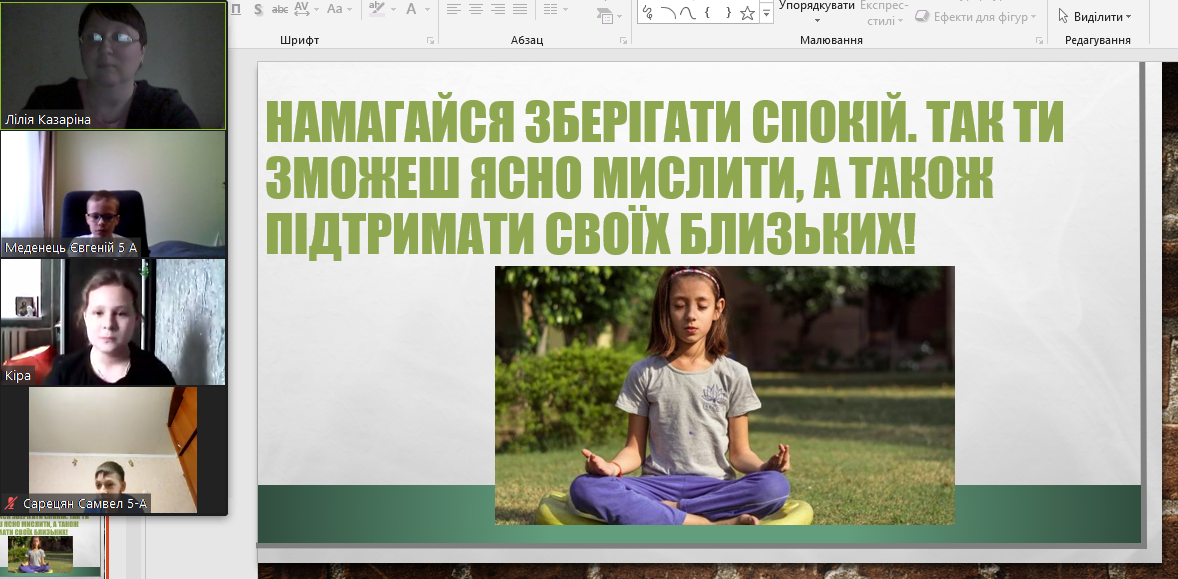Toggle underline formatting in Шрифт group
The width and height of the screenshot is (1178, 579).
coord(236,9)
